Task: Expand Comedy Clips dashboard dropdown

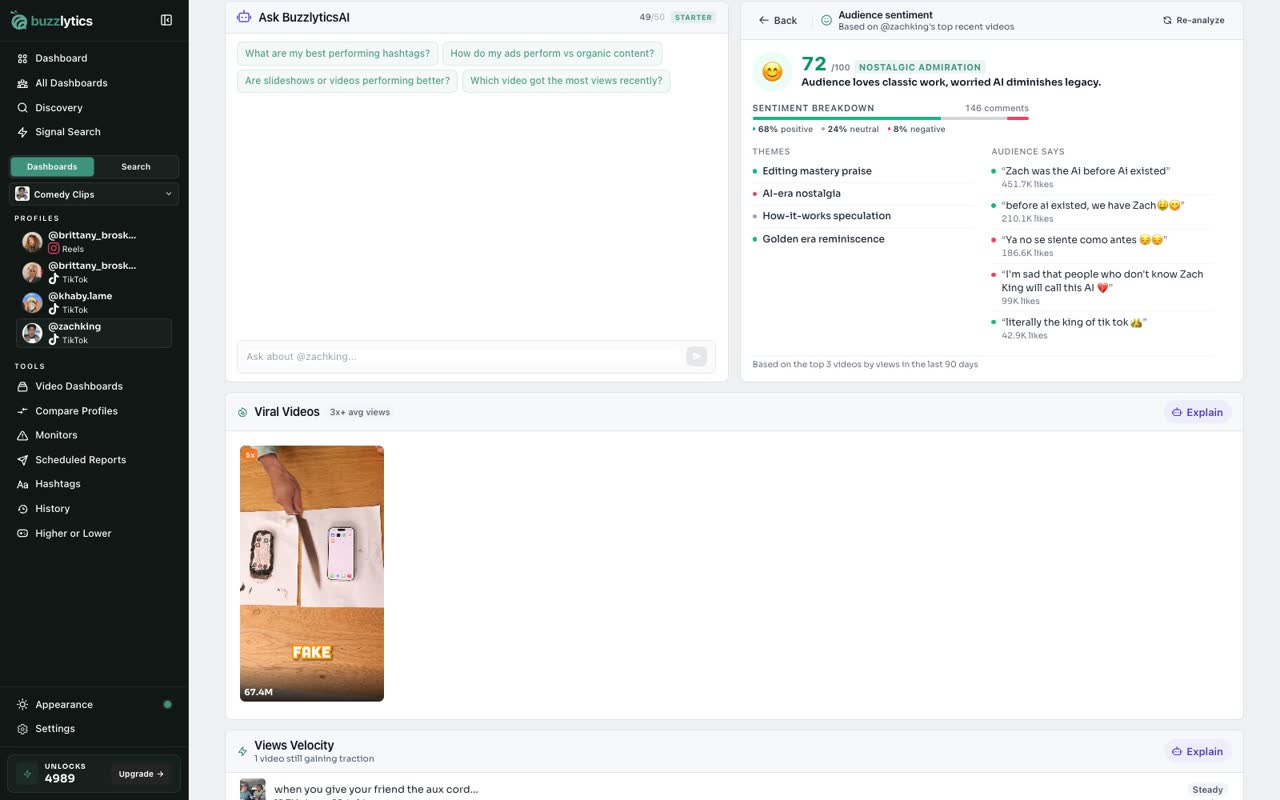Action: coord(94,194)
